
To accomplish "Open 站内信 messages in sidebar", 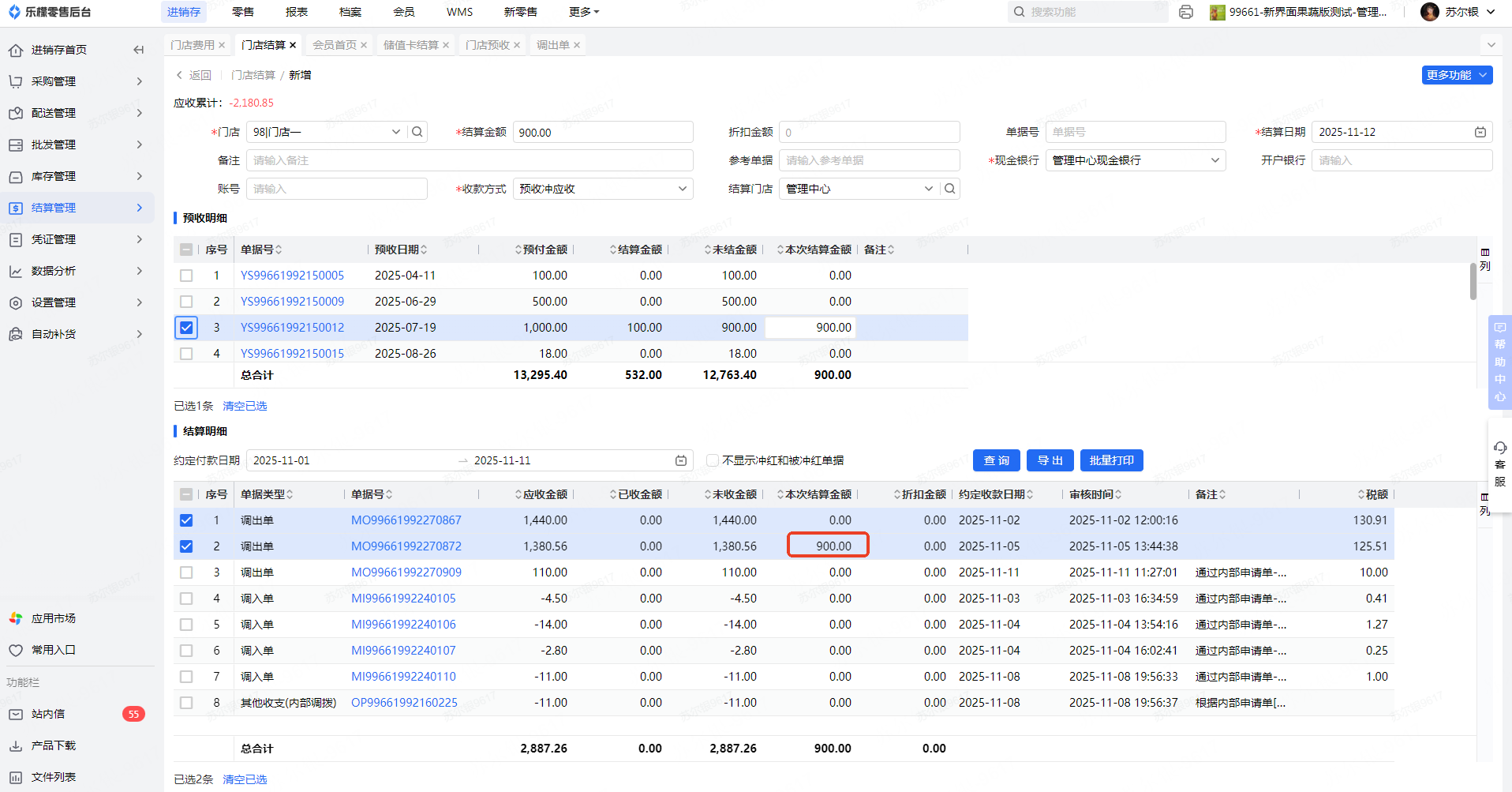I will pos(48,714).
